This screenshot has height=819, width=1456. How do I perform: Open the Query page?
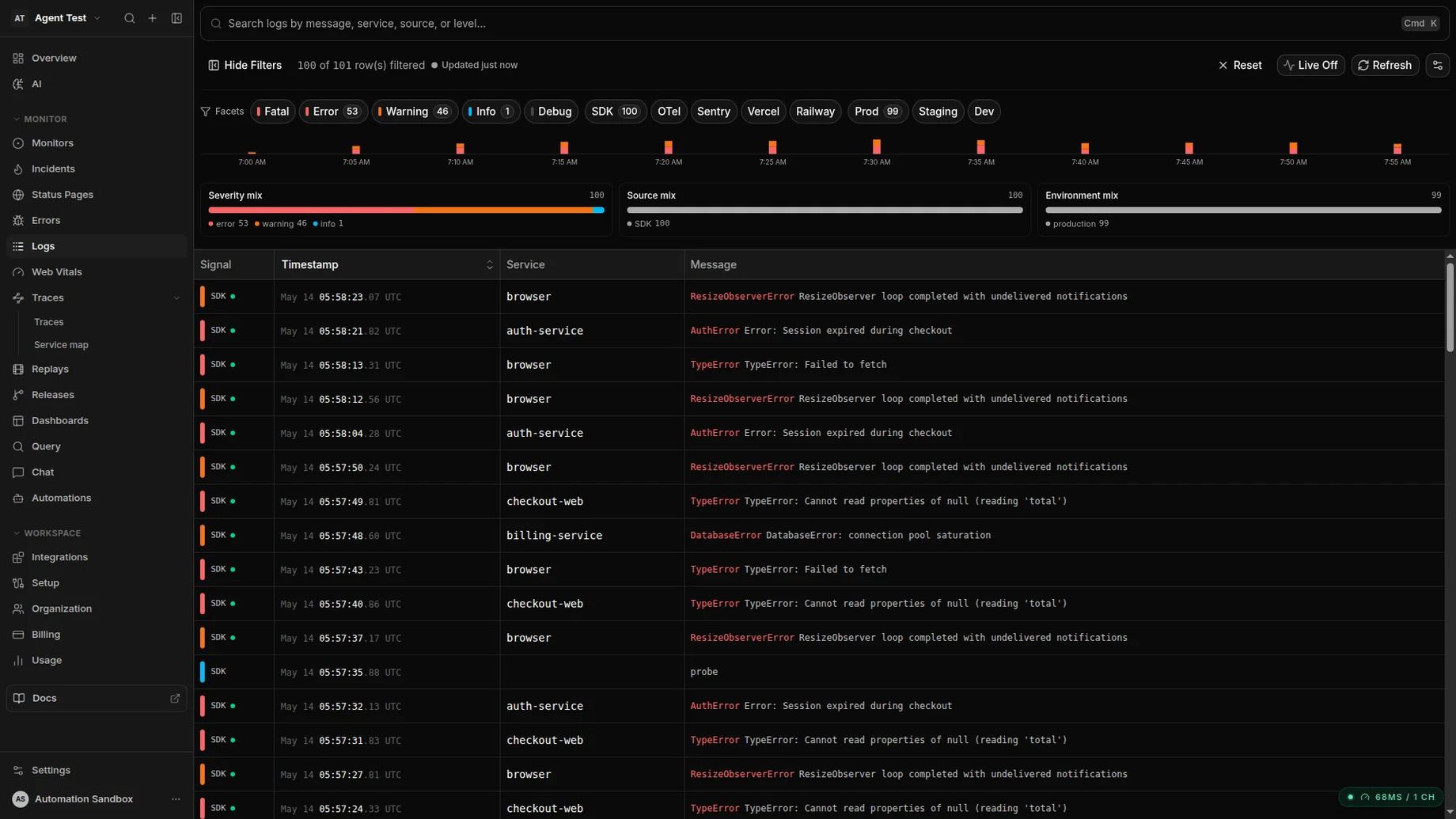click(97, 446)
